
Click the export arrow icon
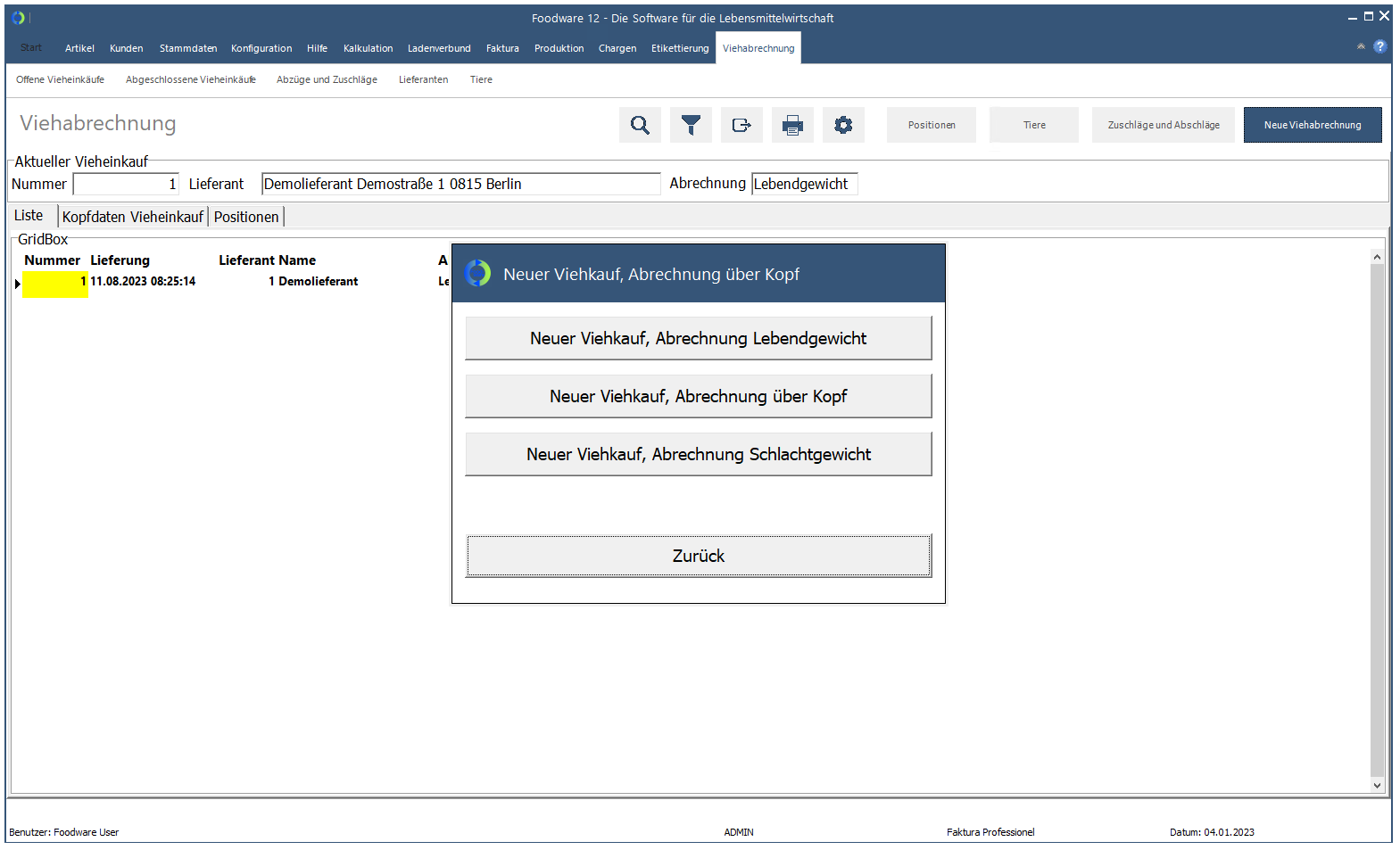(x=741, y=125)
